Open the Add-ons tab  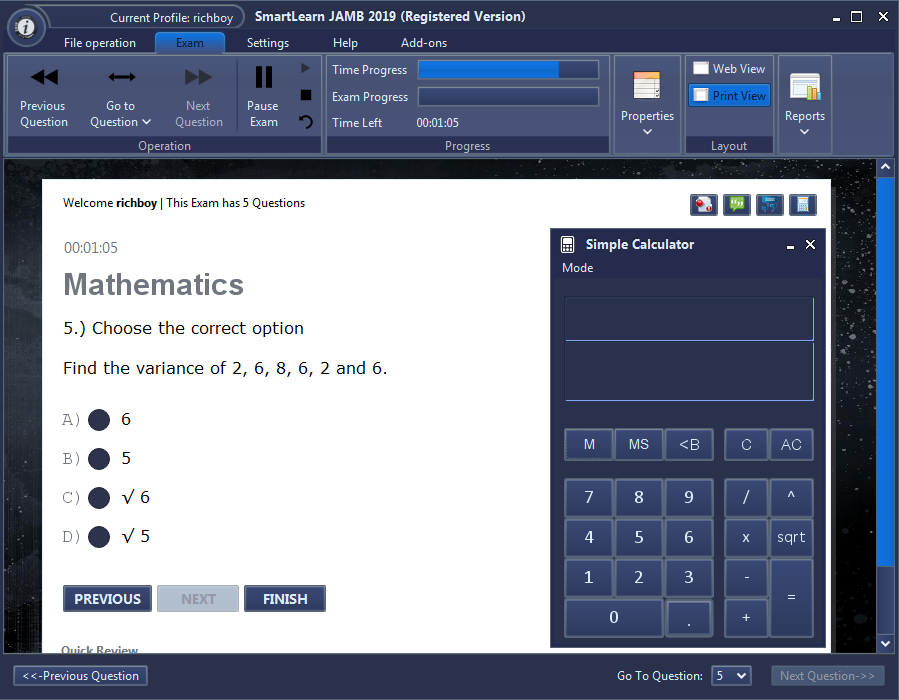[424, 43]
